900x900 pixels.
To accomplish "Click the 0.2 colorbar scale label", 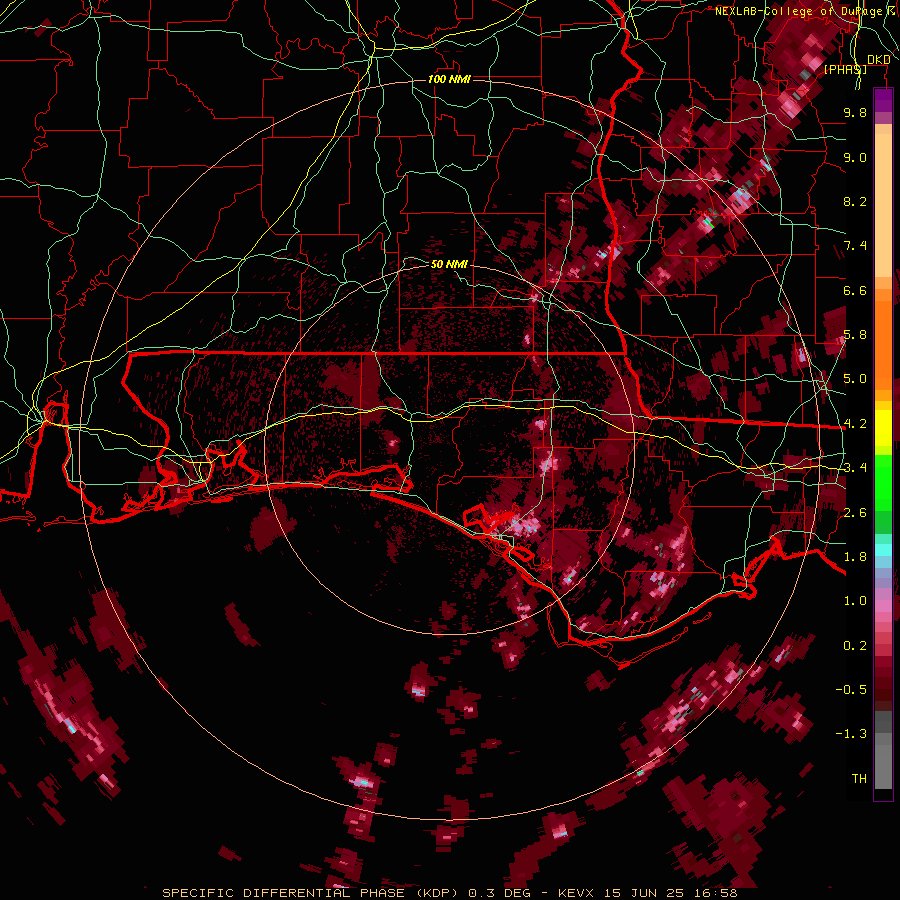I will tap(855, 646).
